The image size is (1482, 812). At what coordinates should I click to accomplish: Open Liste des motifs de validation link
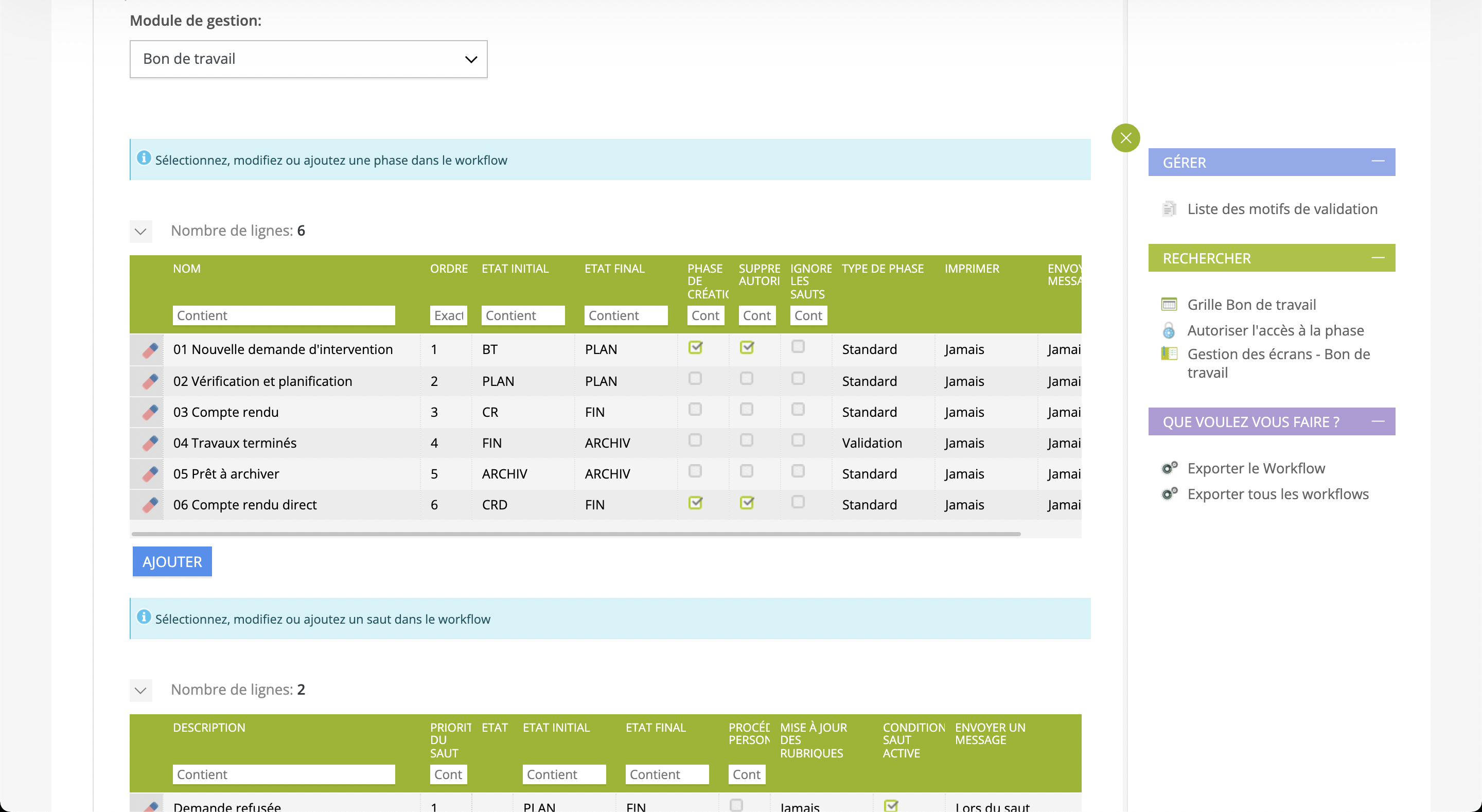coord(1282,209)
